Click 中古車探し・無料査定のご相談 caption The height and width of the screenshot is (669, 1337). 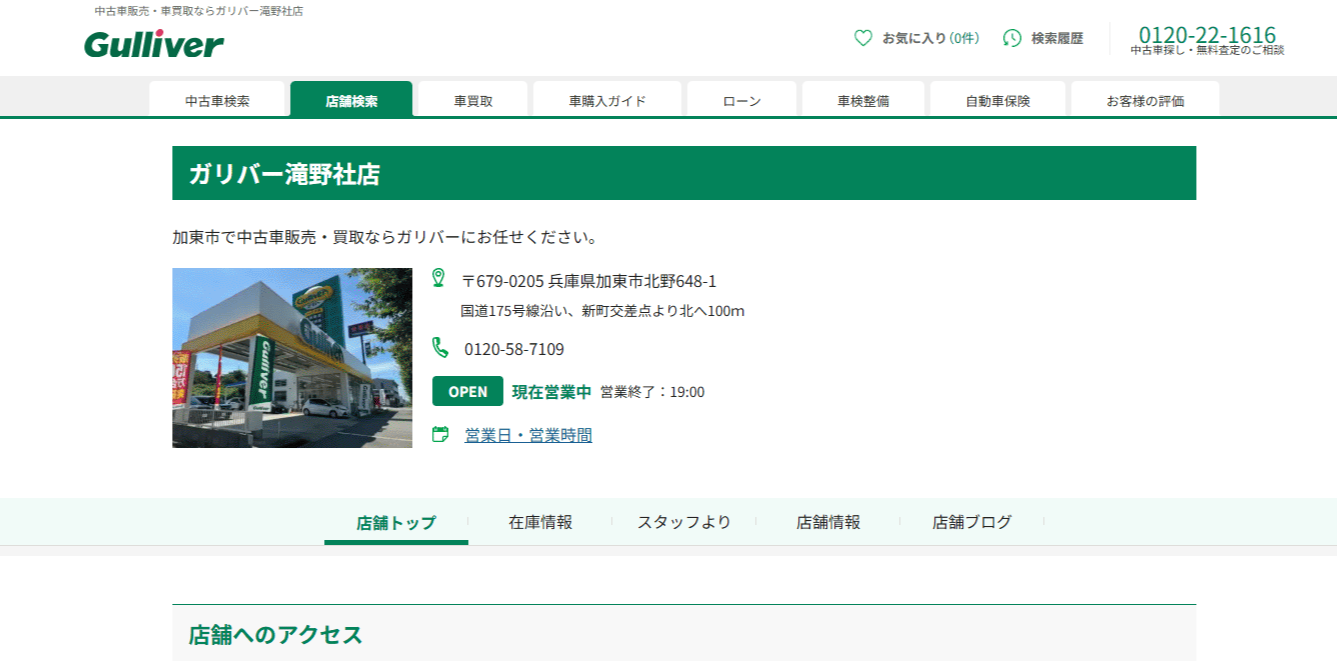[x=1207, y=50]
